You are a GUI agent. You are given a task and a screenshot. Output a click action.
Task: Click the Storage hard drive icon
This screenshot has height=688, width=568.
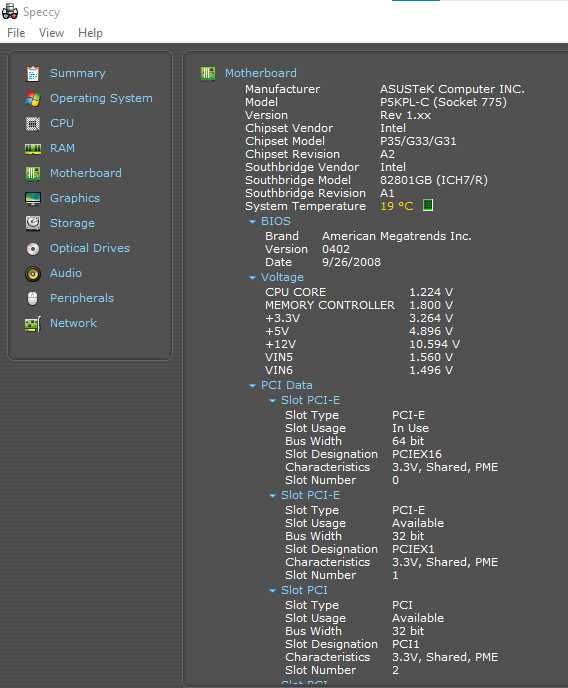[33, 223]
